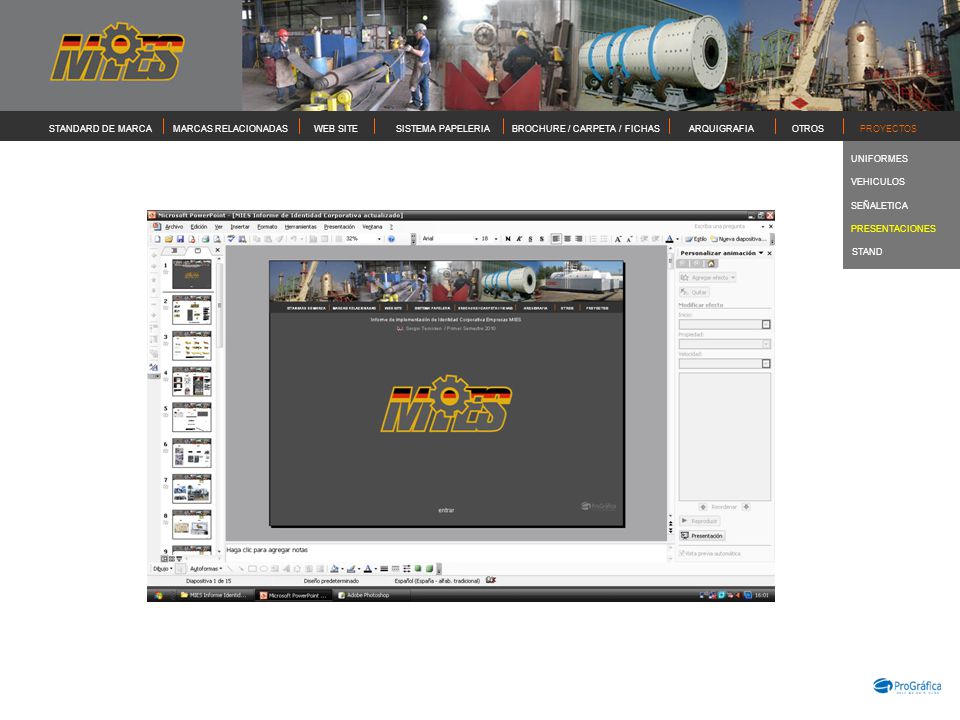Open the Dibujo drawing menu

[163, 569]
